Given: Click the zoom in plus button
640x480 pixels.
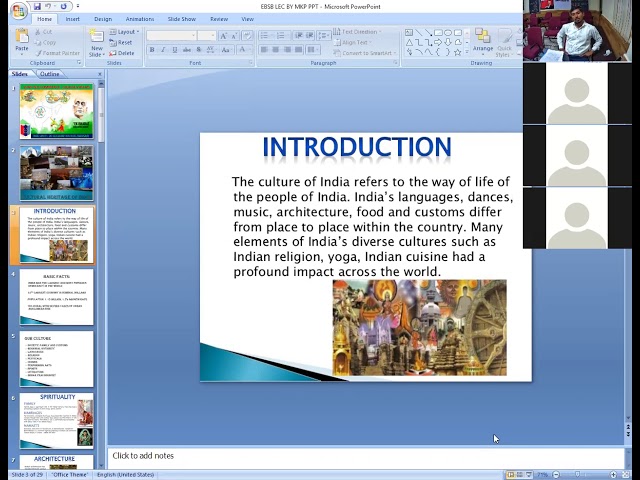Looking at the screenshot, I should pyautogui.click(x=613, y=475).
